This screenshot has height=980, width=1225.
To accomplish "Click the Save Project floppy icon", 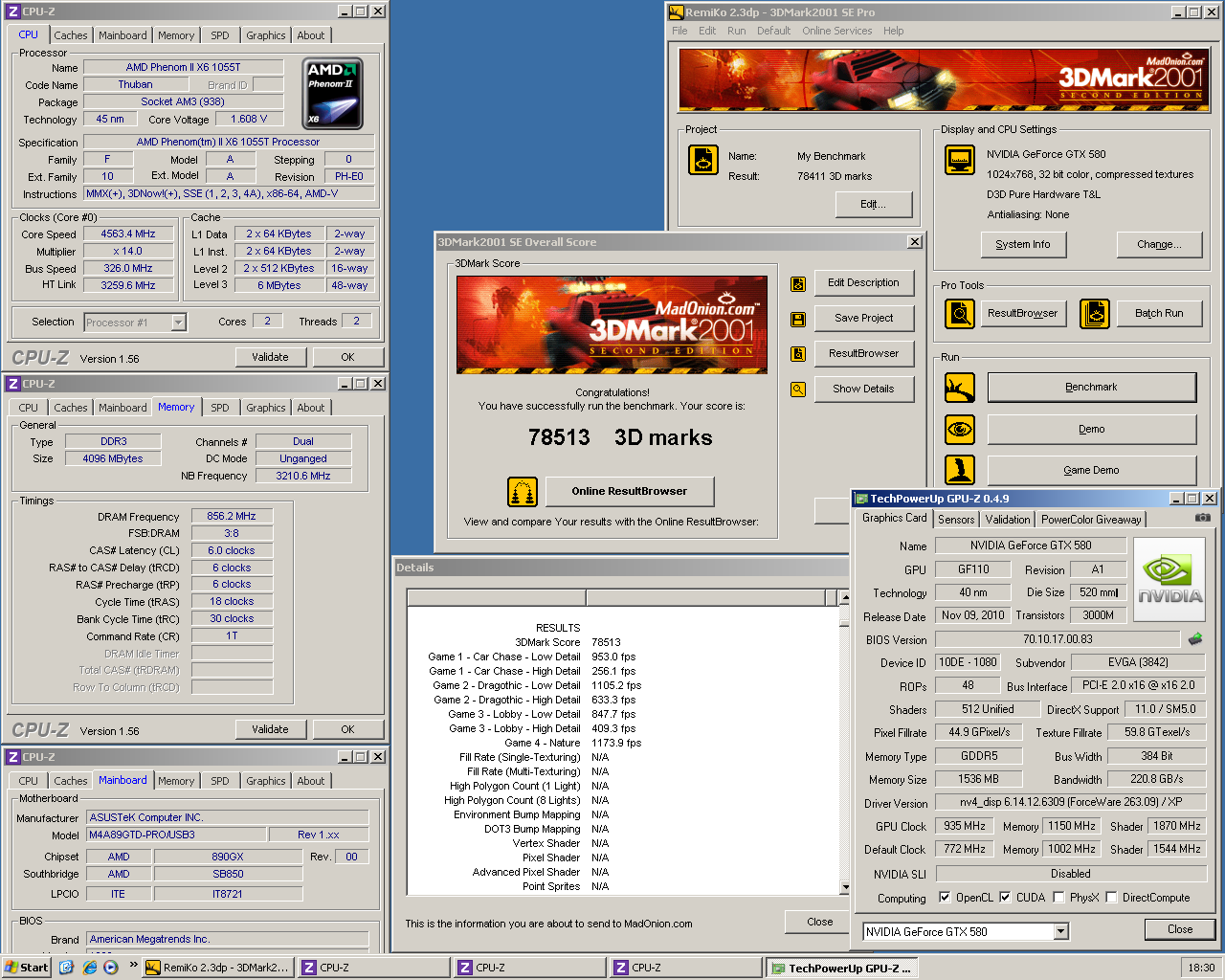I will tap(798, 319).
